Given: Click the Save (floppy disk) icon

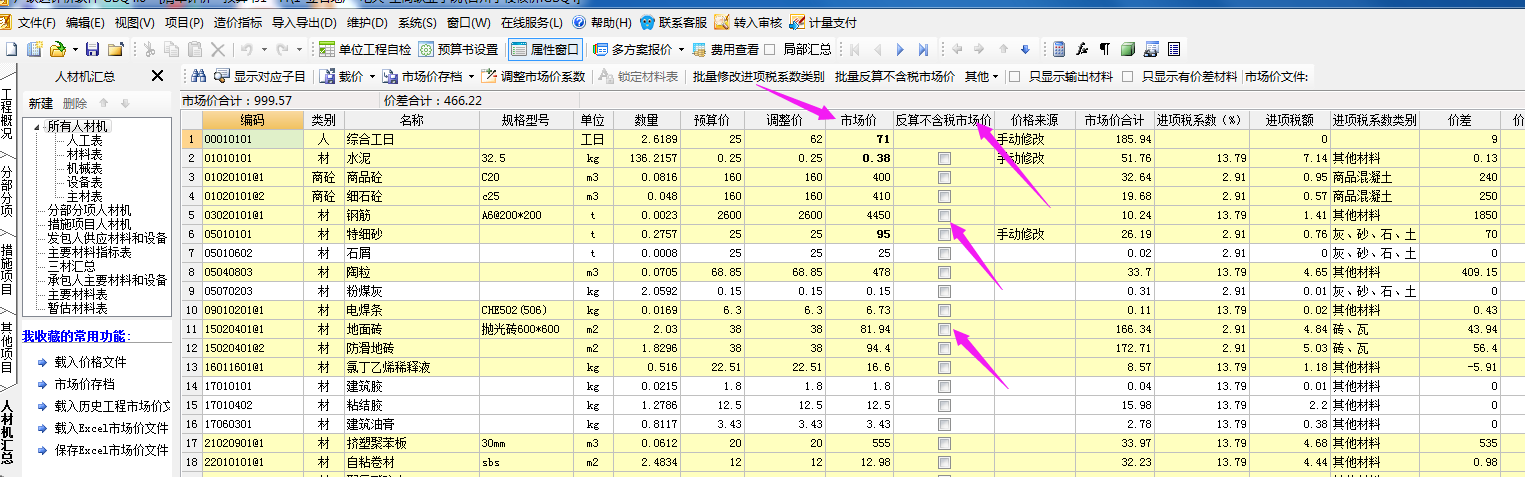Looking at the screenshot, I should pyautogui.click(x=92, y=49).
